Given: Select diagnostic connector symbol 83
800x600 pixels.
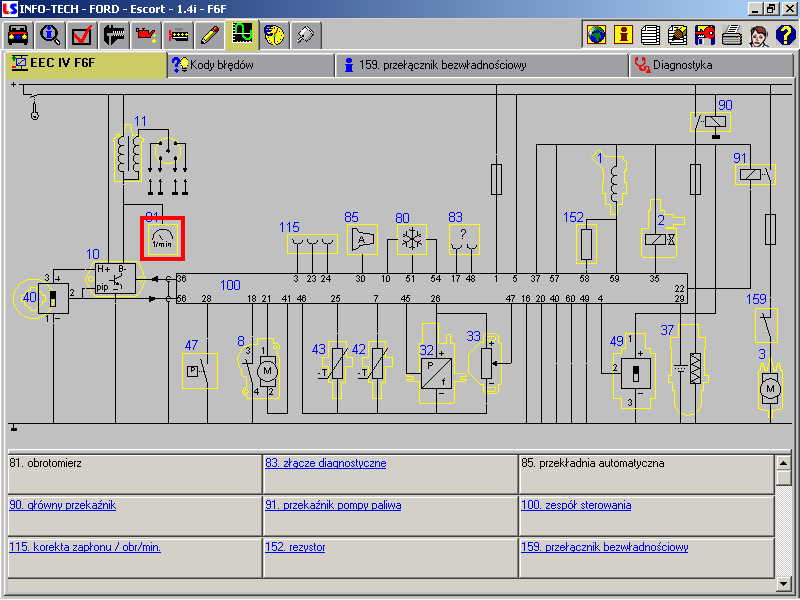Looking at the screenshot, I should [464, 239].
